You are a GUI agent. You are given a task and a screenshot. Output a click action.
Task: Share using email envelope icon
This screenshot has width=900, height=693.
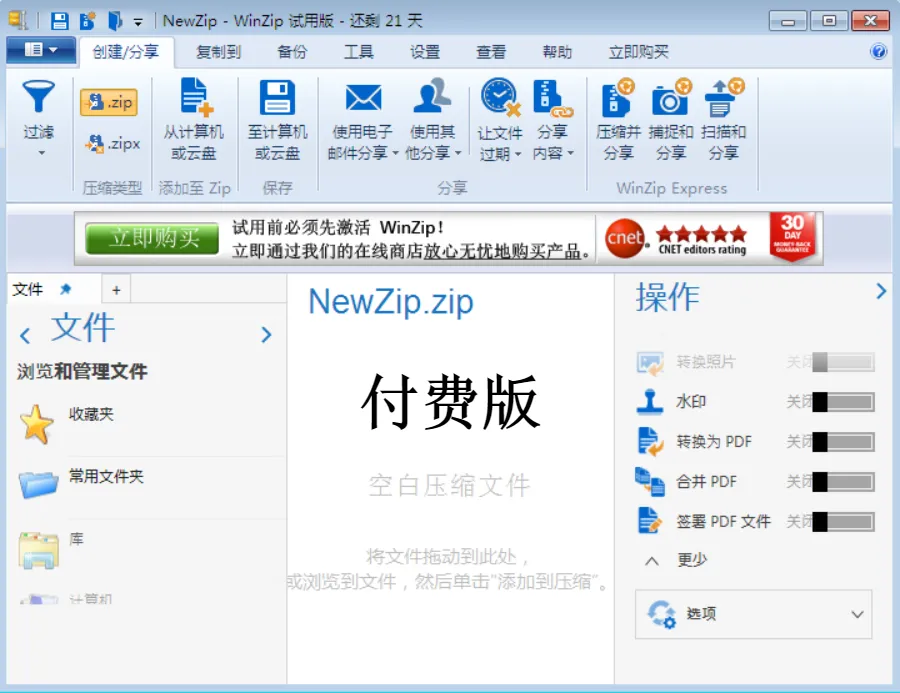coord(363,98)
